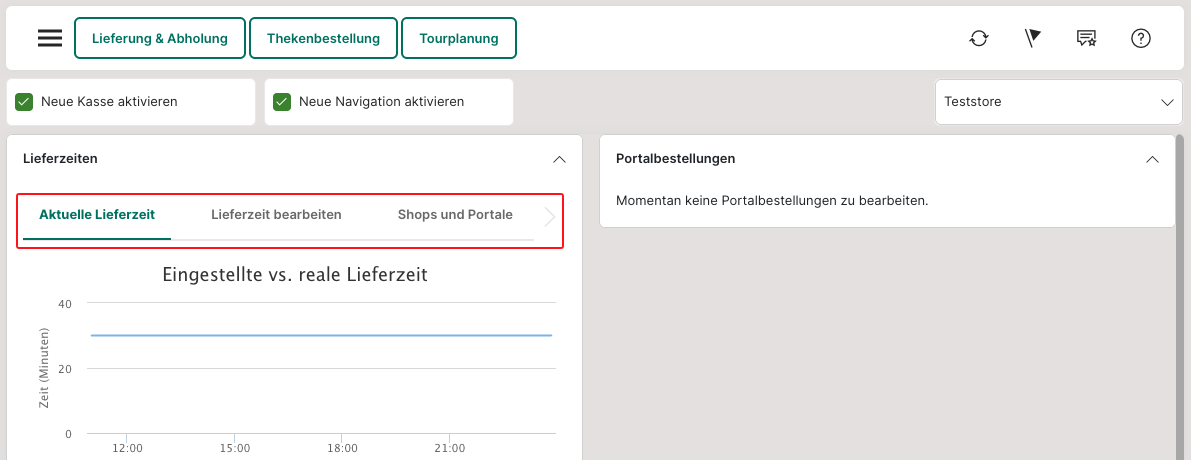
Task: Click the Lieferung & Abholung button
Action: click(160, 38)
